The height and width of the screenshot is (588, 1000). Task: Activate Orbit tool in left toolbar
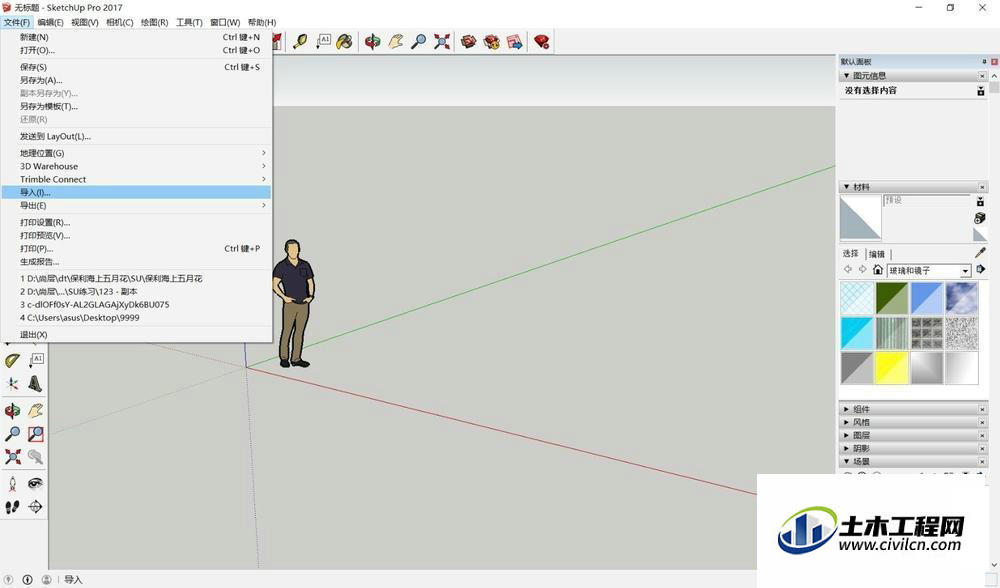point(12,411)
